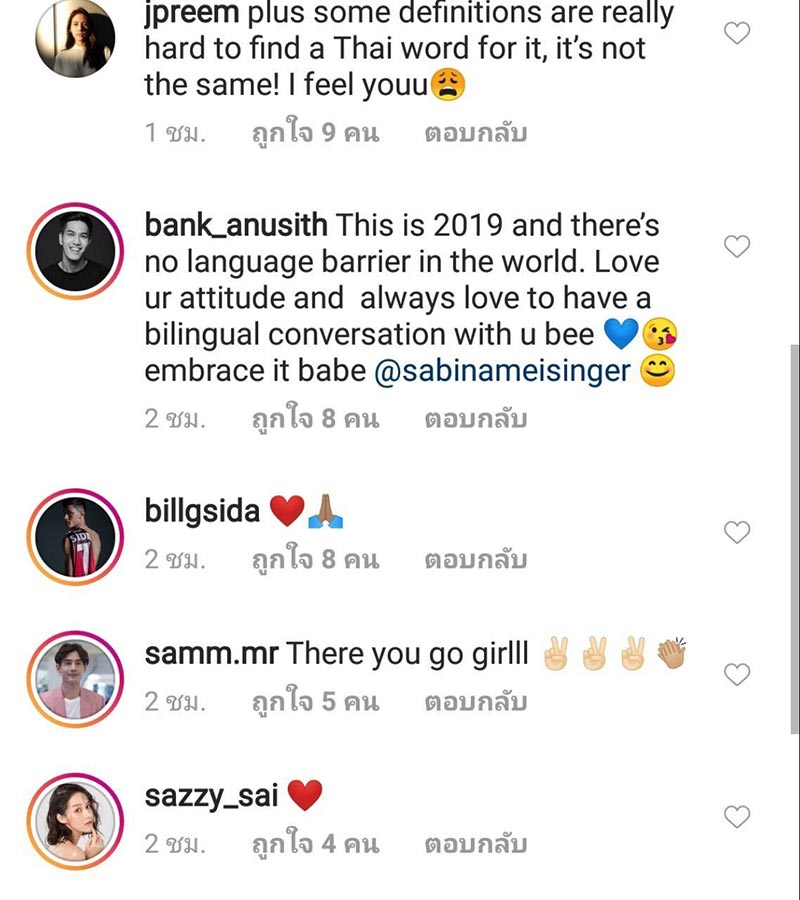
Task: Like bank_anusith's comment with the heart
Action: tap(736, 247)
